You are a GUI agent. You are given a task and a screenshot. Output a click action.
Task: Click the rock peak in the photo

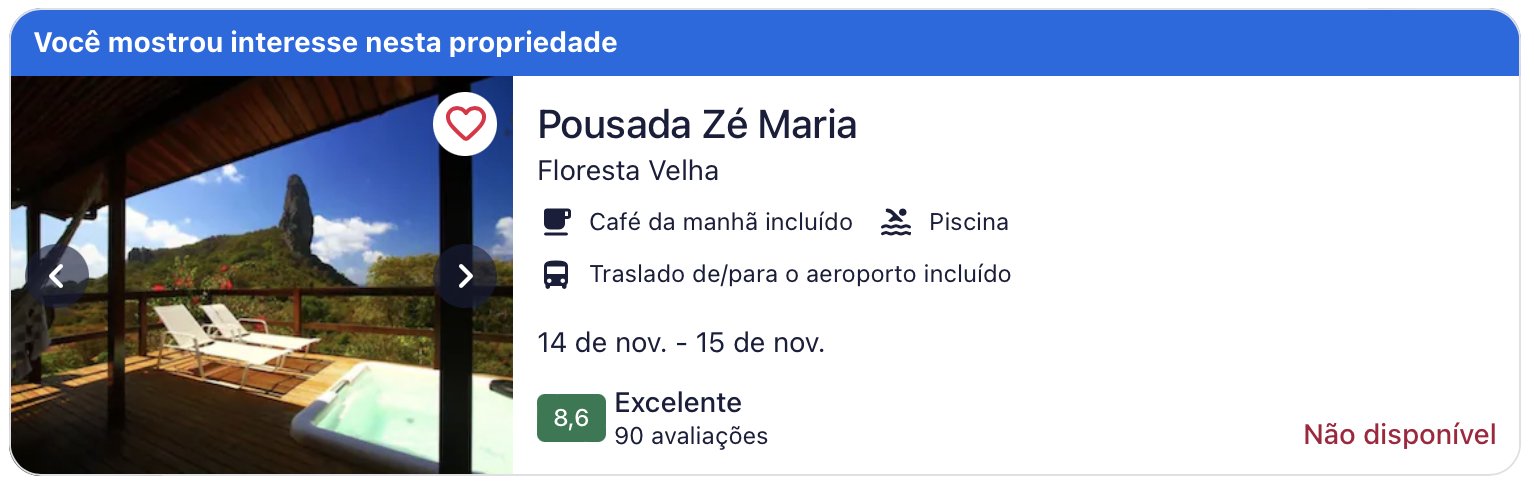pyautogui.click(x=296, y=213)
